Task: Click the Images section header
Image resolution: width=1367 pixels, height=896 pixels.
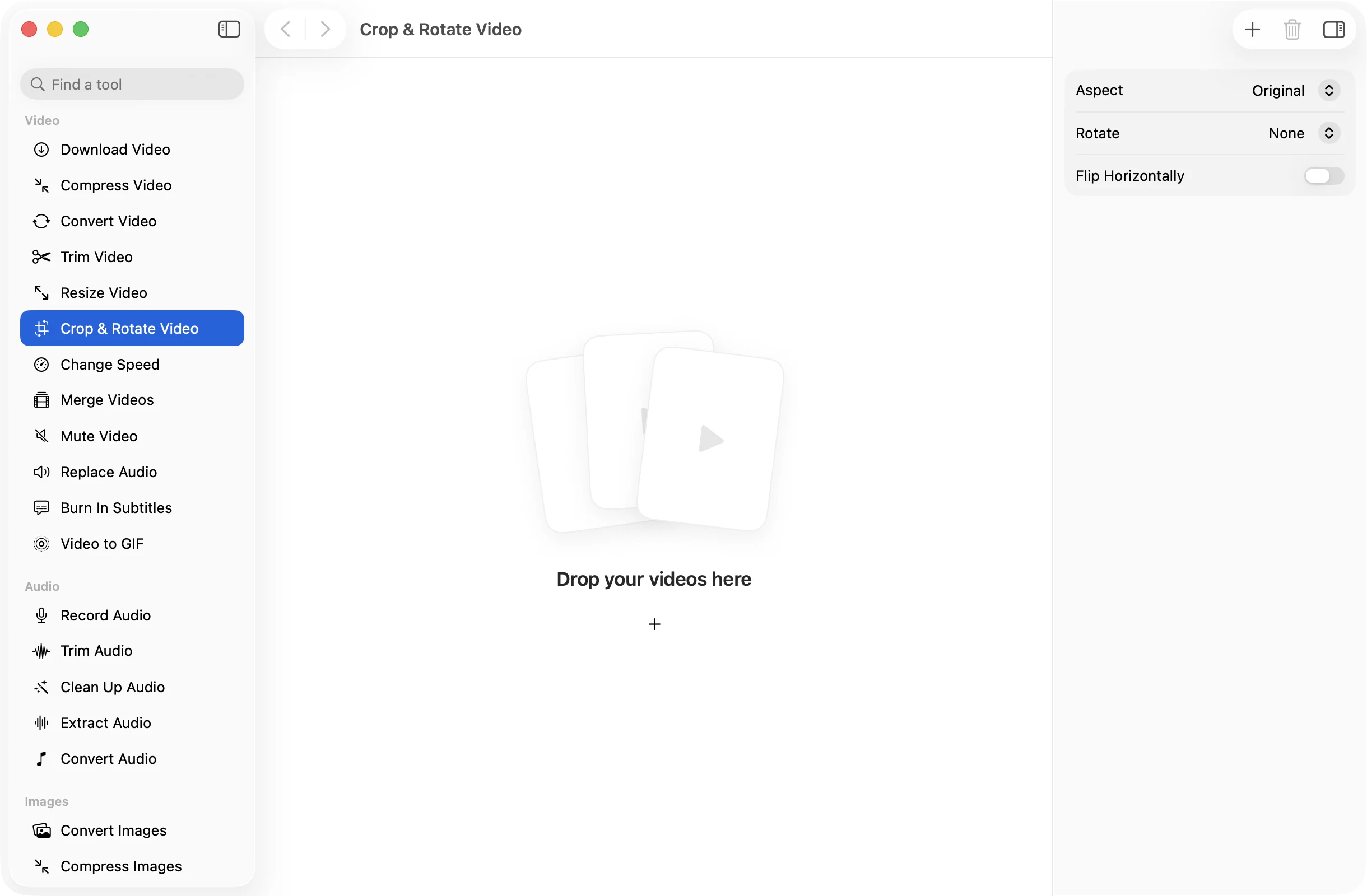Action: click(x=47, y=801)
